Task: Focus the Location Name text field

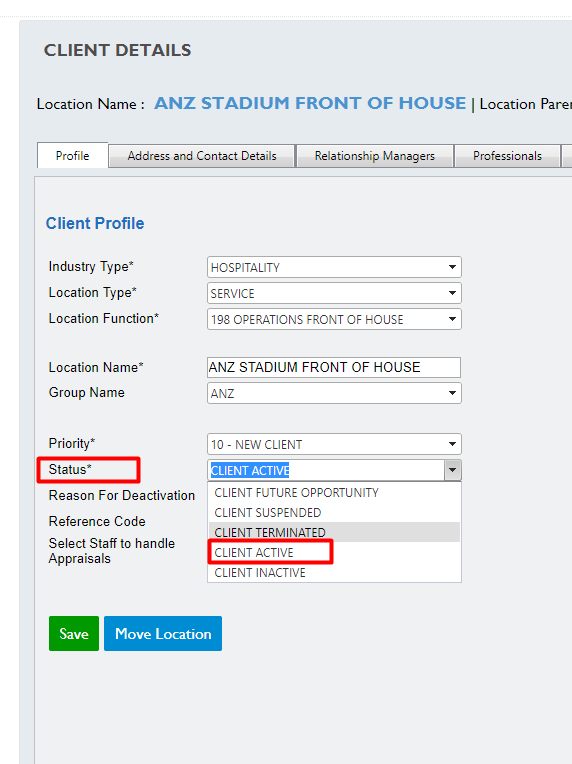Action: point(334,367)
